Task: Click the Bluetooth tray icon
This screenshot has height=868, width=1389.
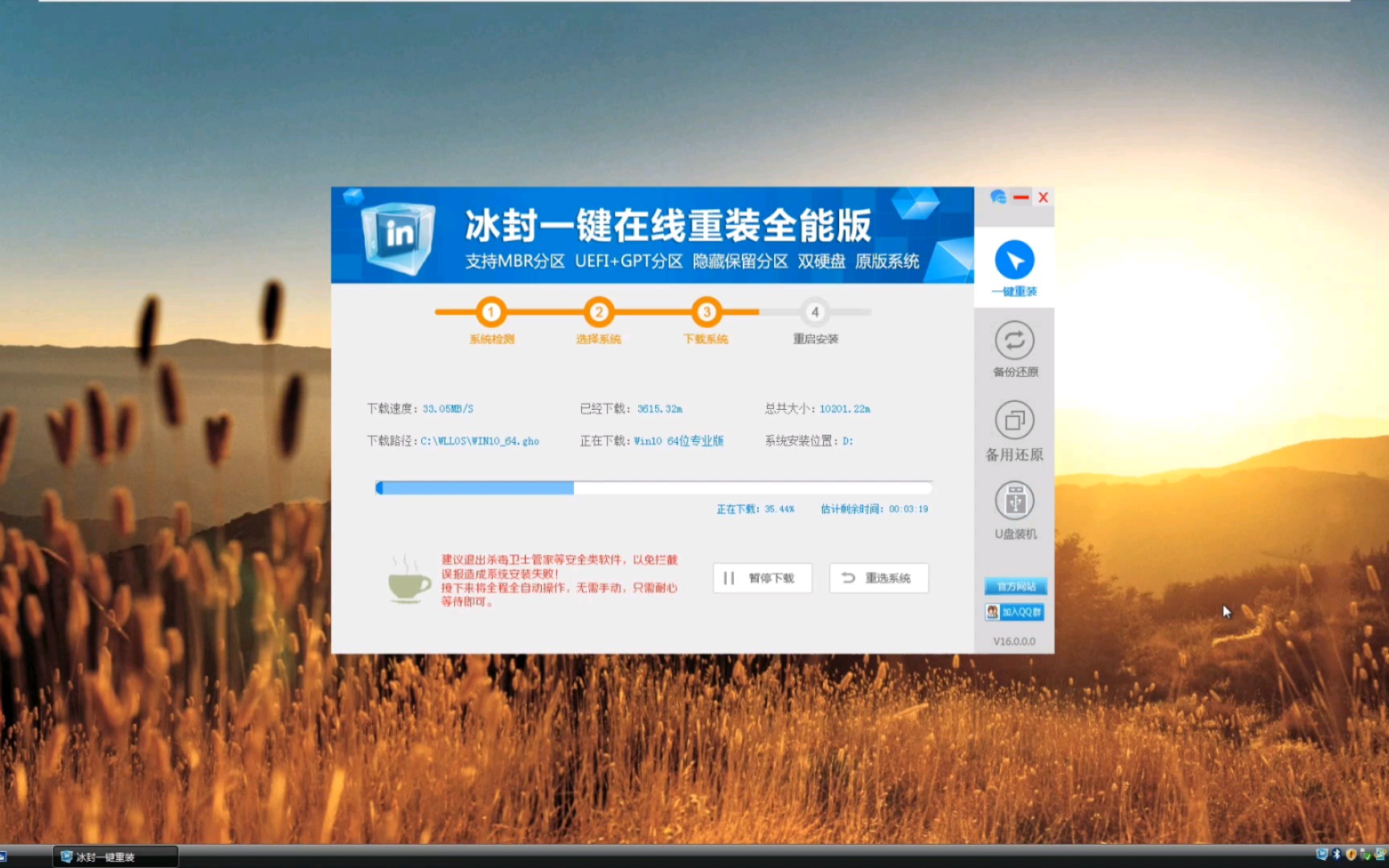Action: tap(1337, 854)
